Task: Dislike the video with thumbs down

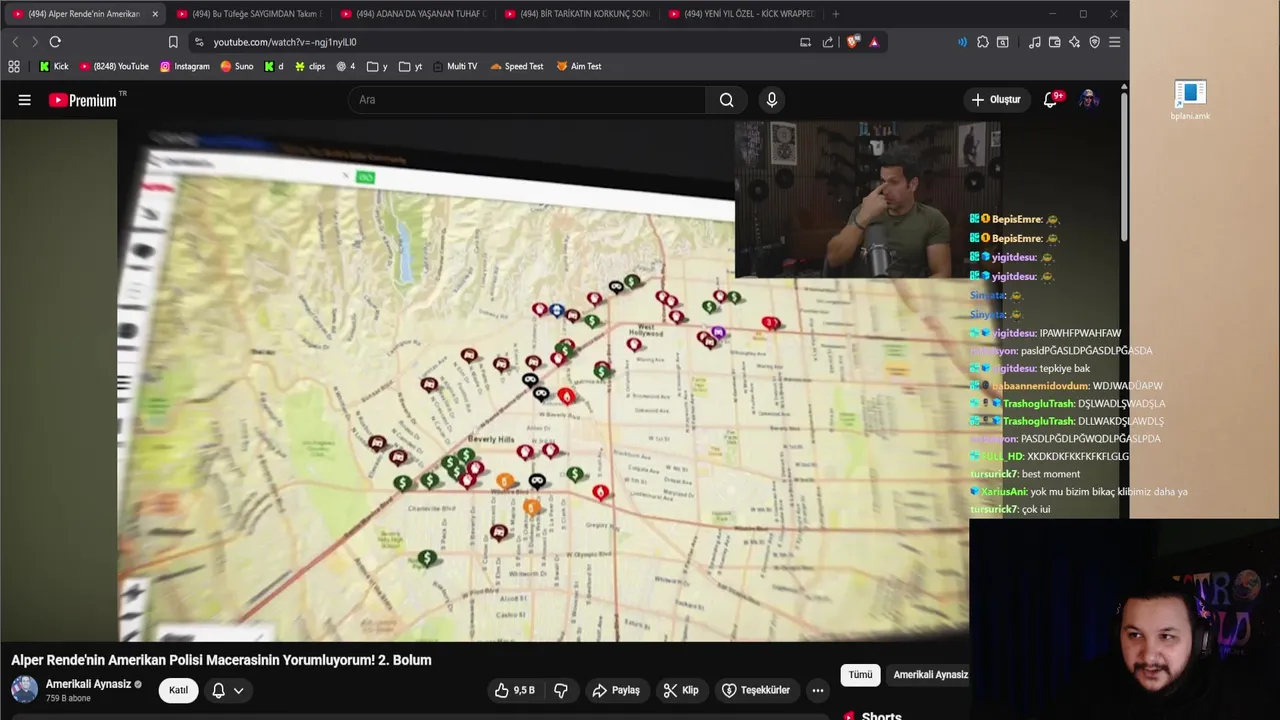Action: coord(561,690)
